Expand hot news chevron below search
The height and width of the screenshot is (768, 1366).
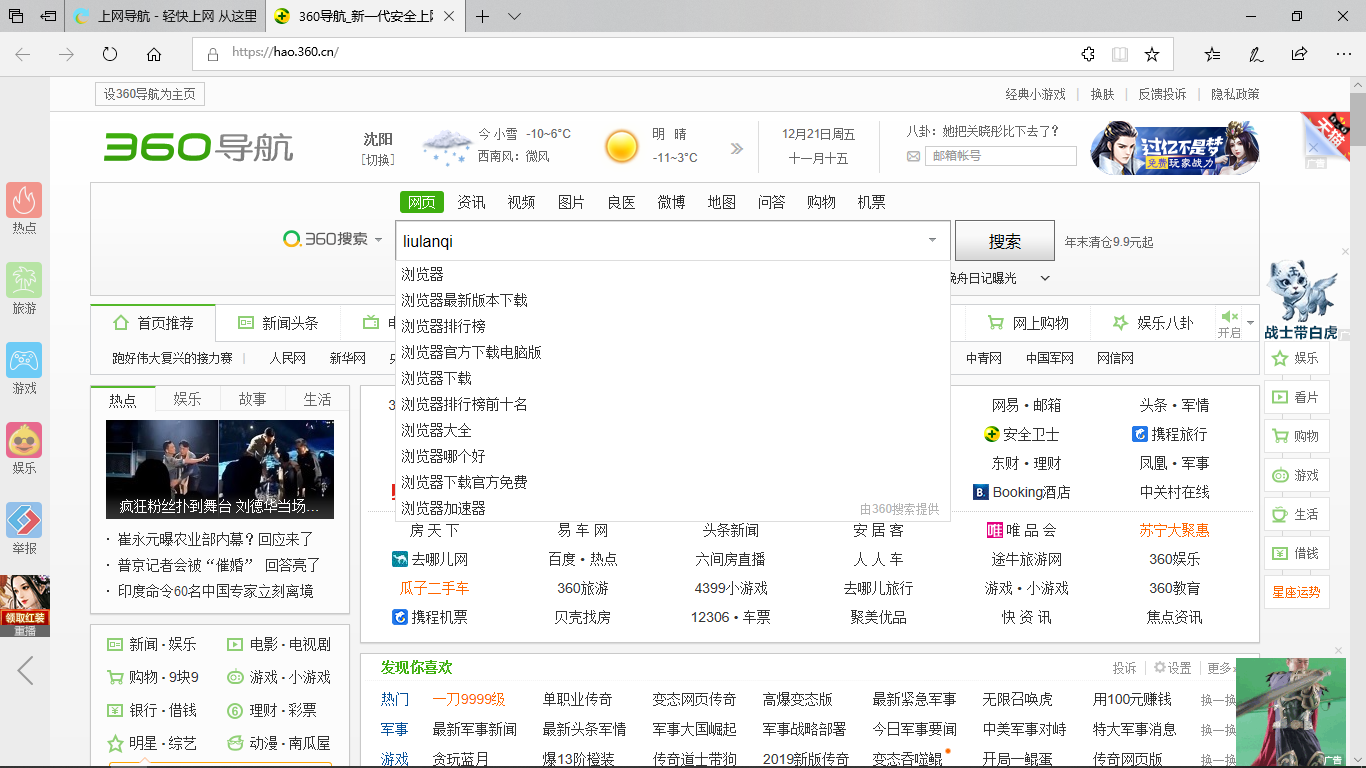(x=1045, y=278)
